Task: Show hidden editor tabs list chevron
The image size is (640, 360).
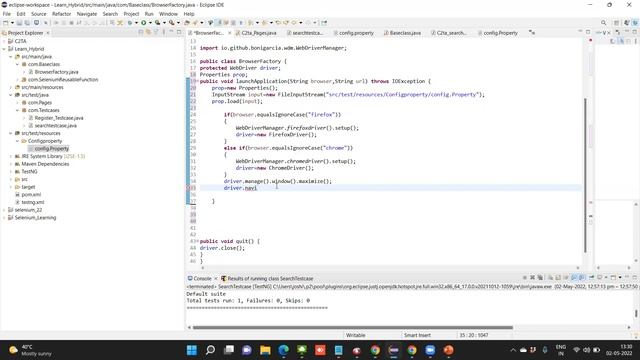Action: point(531,32)
